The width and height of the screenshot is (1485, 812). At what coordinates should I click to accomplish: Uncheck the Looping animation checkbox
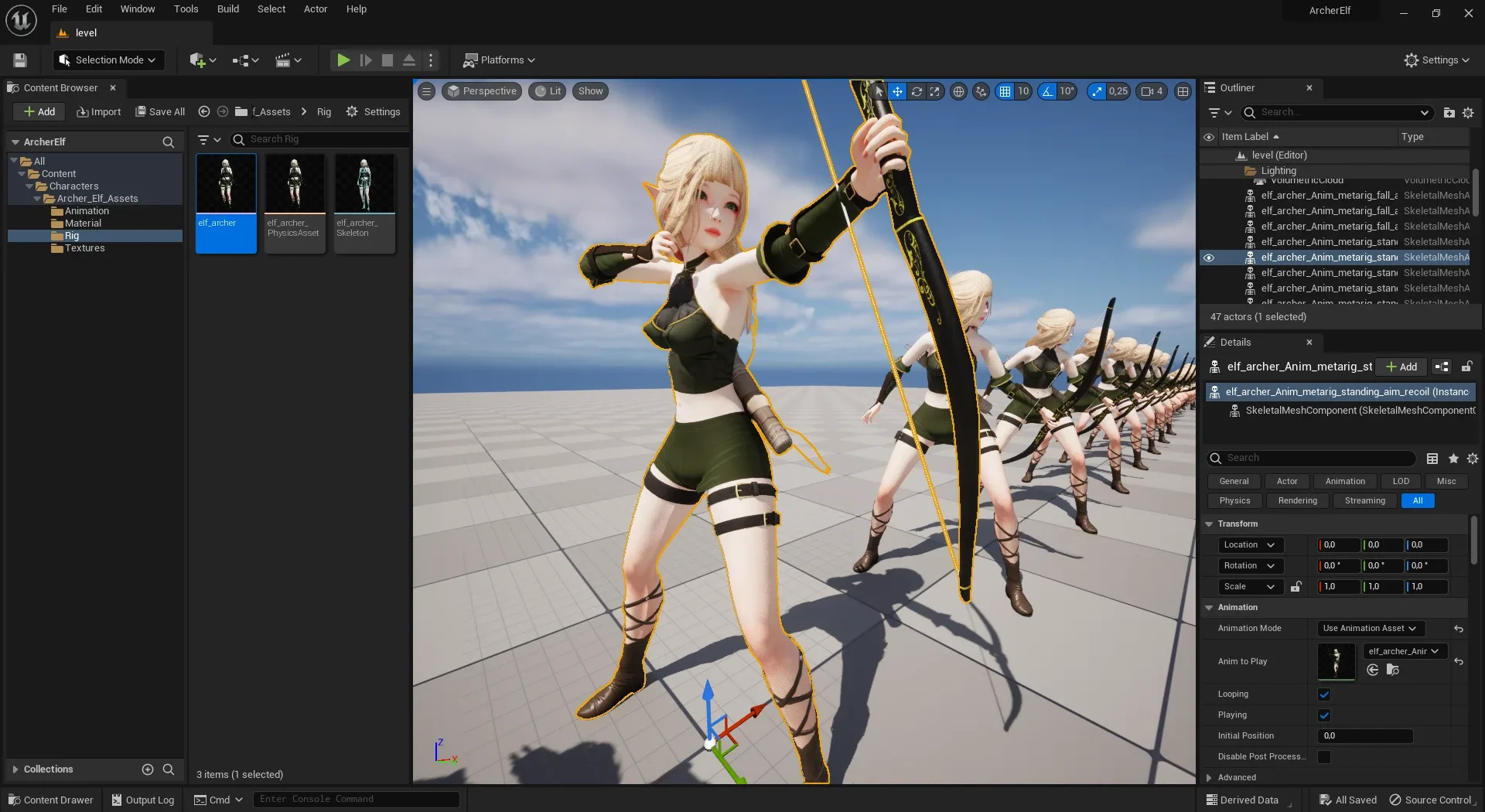[1324, 694]
